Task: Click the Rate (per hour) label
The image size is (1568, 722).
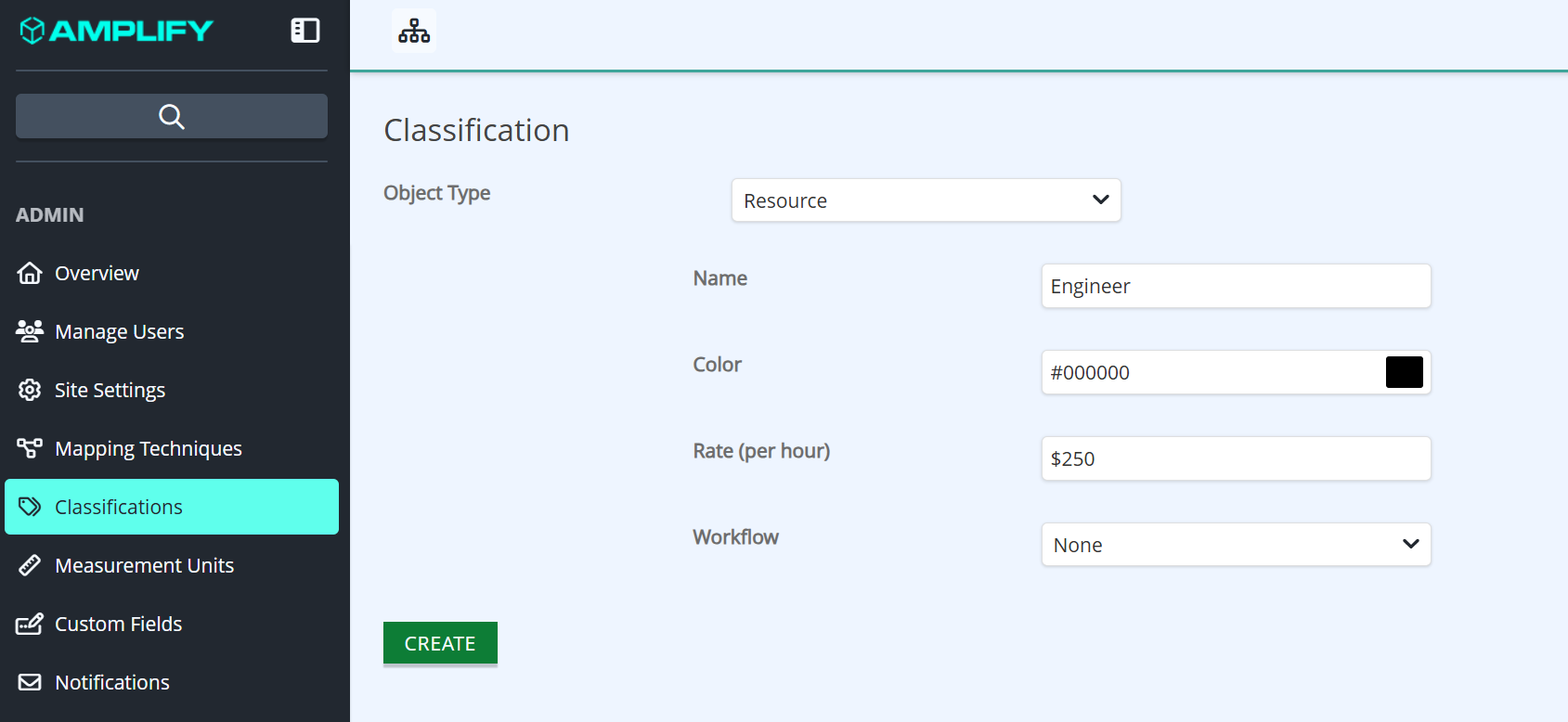Action: (761, 451)
